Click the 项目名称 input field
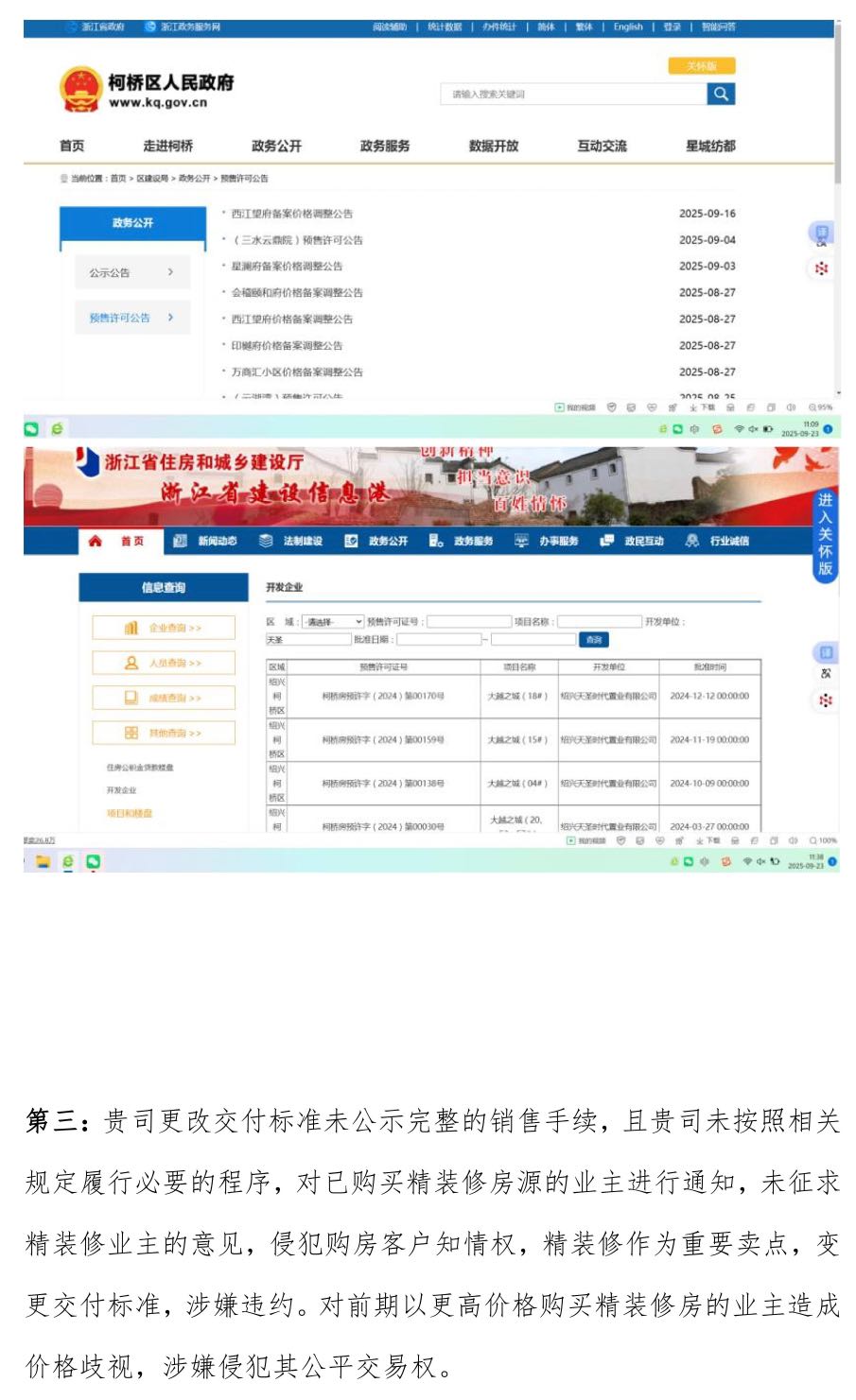856x1400 pixels. [599, 622]
